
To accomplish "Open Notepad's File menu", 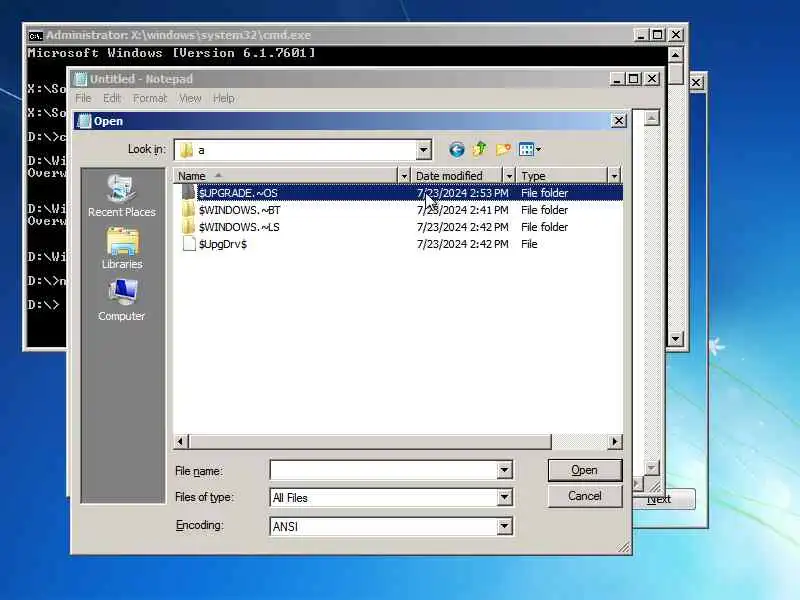I will click(83, 98).
